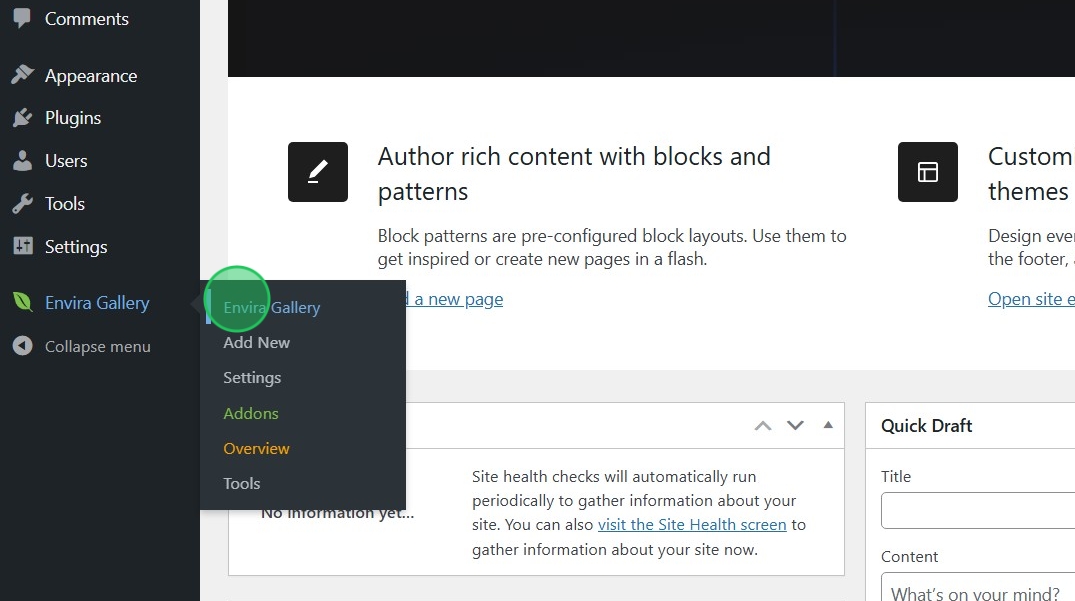Click the Settings sliders icon in sidebar
The image size is (1075, 601).
pyautogui.click(x=22, y=247)
